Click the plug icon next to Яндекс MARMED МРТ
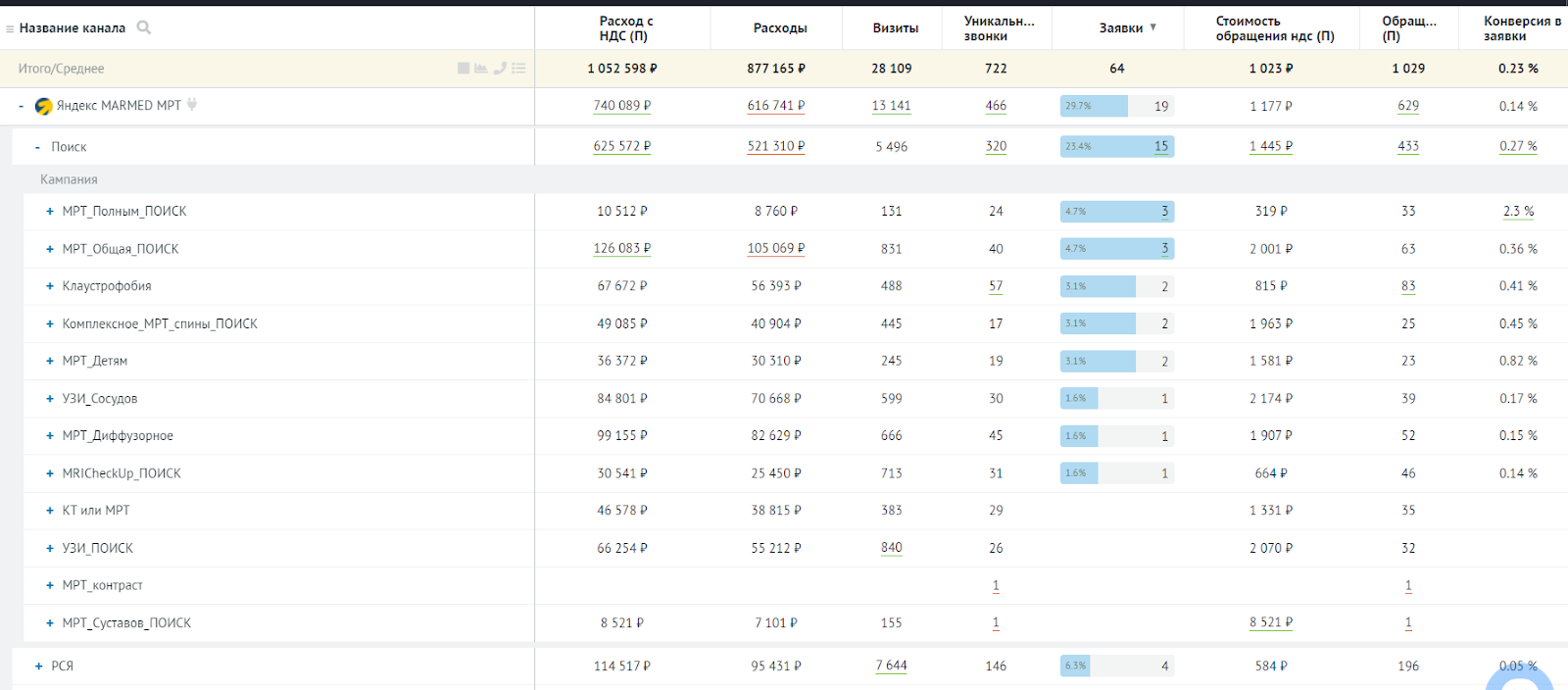This screenshot has height=690, width=1568. [192, 104]
